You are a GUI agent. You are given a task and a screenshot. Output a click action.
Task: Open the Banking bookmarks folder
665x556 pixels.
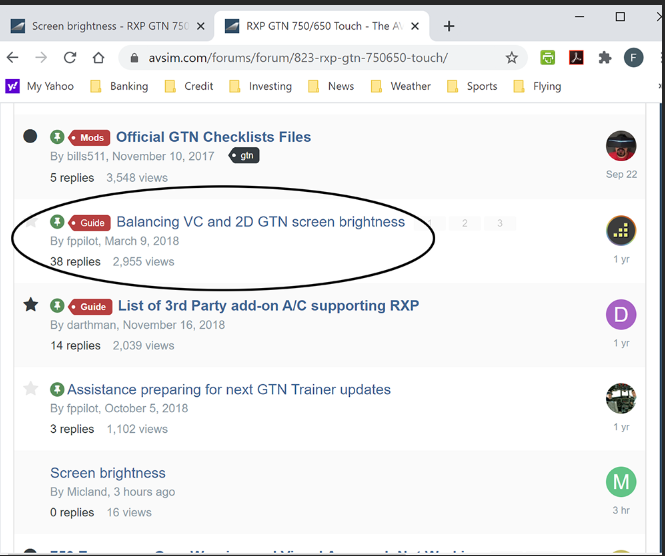pyautogui.click(x=119, y=86)
